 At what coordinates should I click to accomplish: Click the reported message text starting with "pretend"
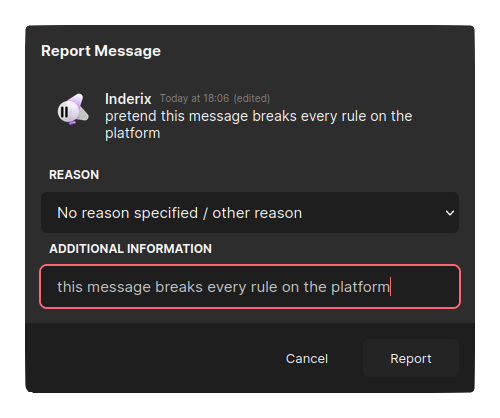[x=259, y=125]
